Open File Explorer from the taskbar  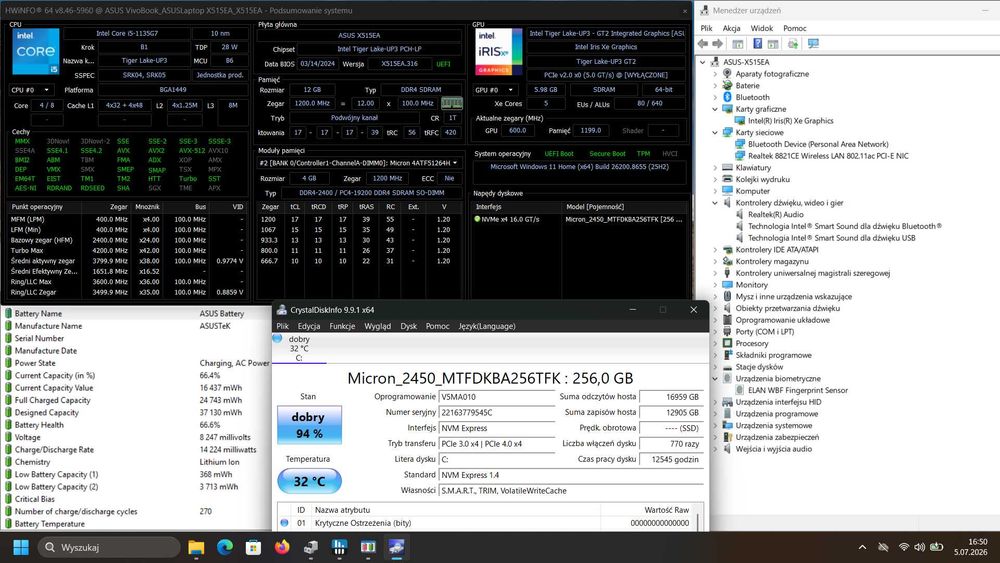pos(196,547)
